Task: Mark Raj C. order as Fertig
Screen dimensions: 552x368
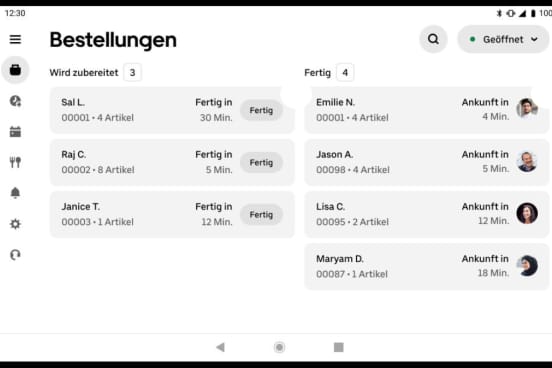Action: (x=261, y=162)
